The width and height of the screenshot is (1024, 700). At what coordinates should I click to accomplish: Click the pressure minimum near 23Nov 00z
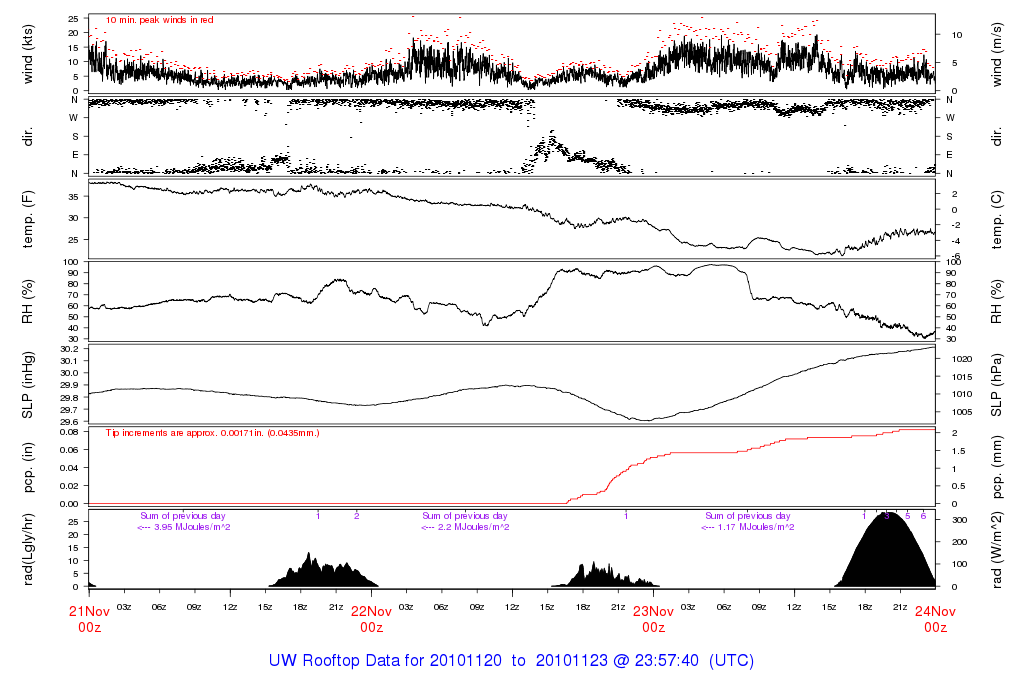(x=645, y=420)
